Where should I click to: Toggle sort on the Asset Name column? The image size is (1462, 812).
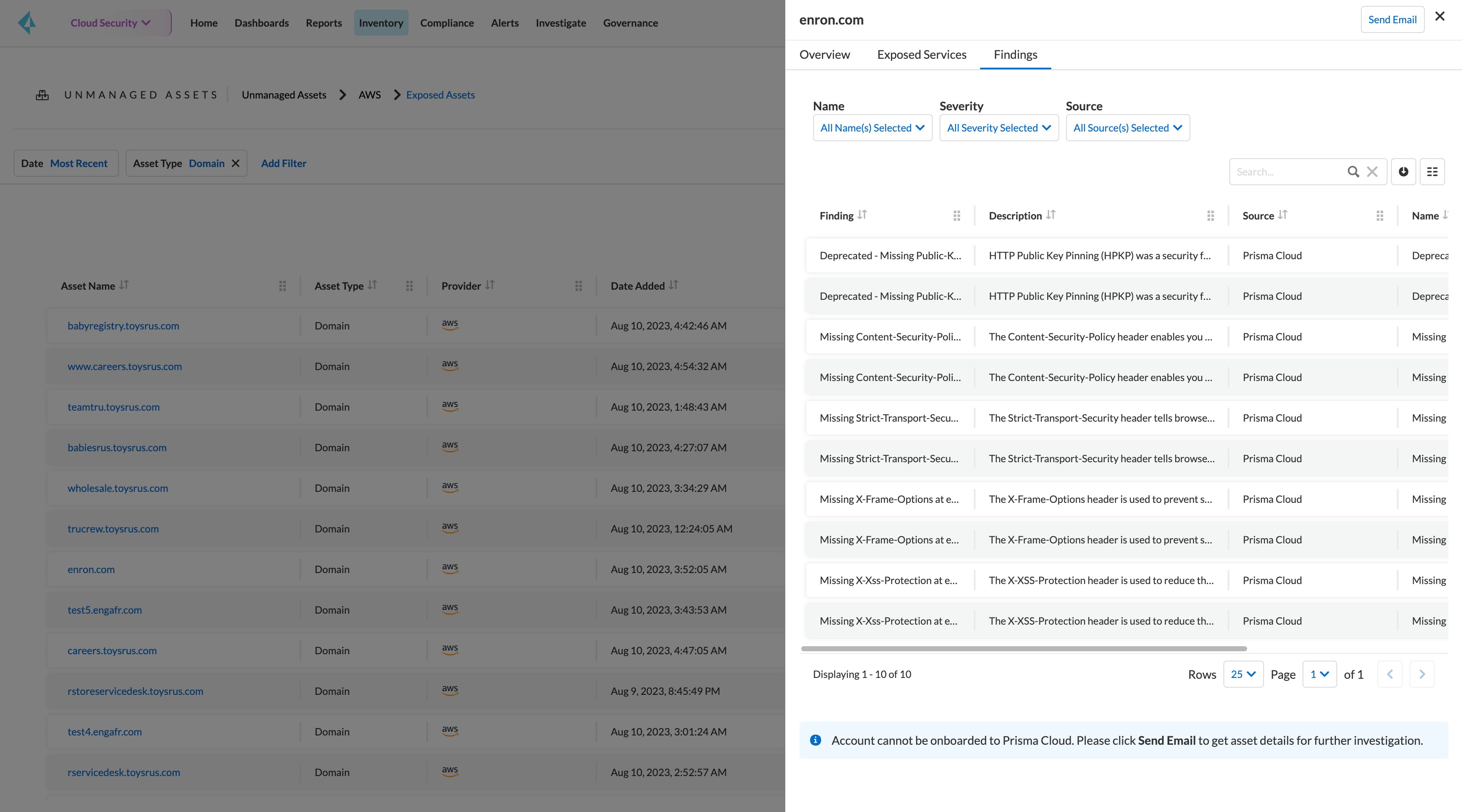[125, 285]
